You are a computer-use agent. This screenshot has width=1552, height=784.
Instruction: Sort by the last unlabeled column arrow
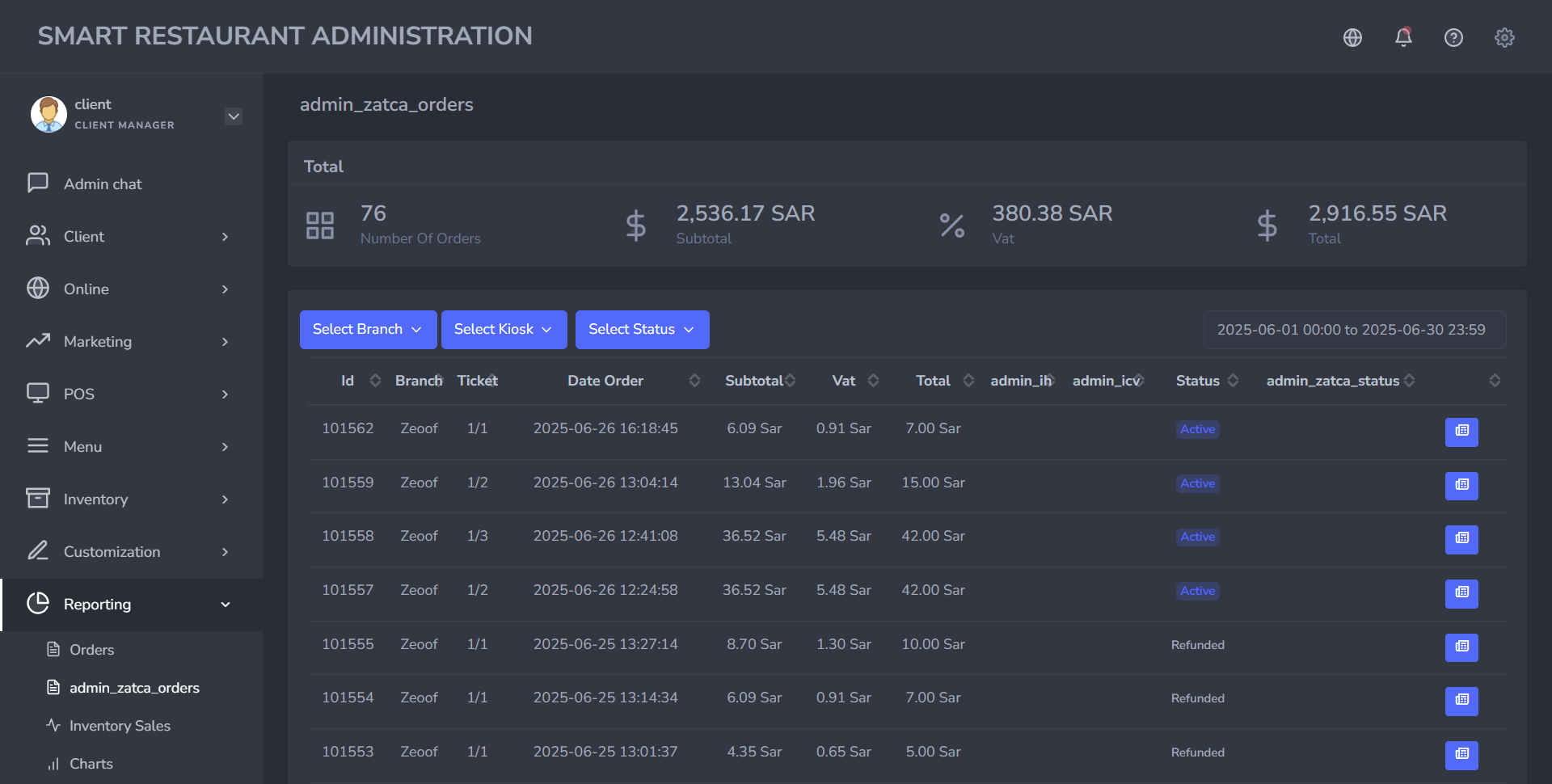tap(1495, 381)
